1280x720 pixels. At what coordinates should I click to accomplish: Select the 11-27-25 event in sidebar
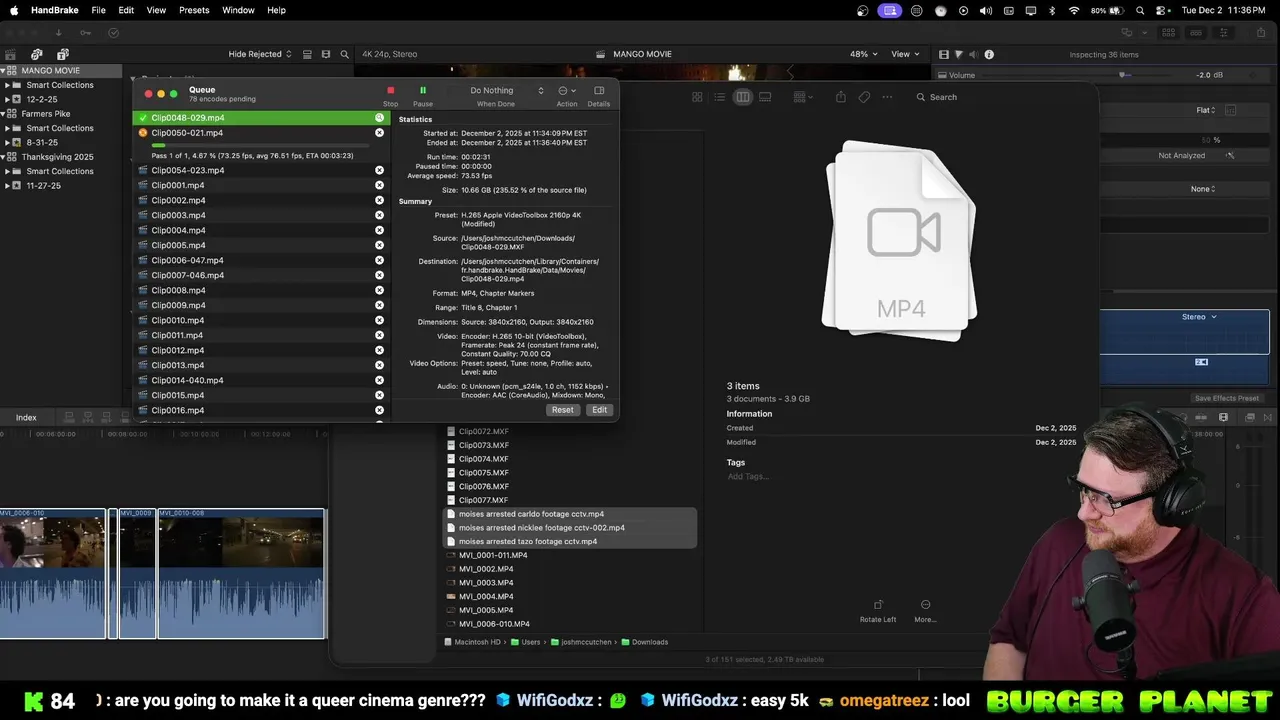(x=43, y=185)
